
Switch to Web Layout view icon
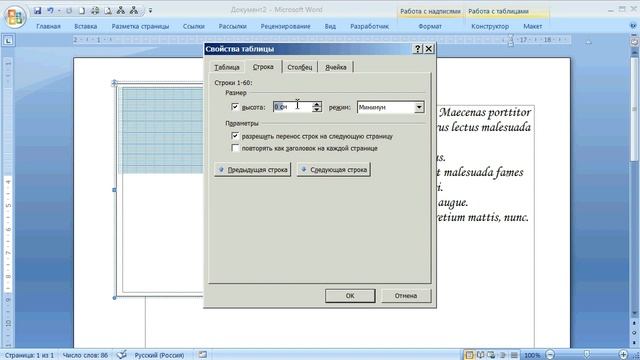[491, 355]
